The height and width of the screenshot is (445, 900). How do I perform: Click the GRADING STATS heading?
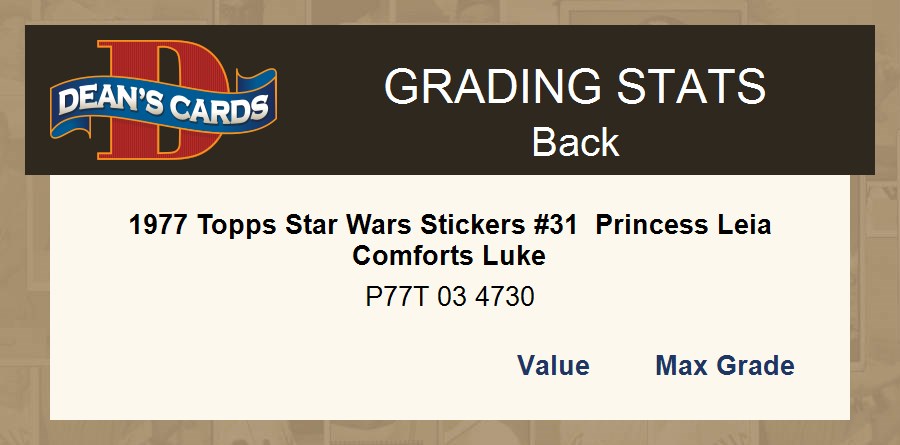pos(575,88)
